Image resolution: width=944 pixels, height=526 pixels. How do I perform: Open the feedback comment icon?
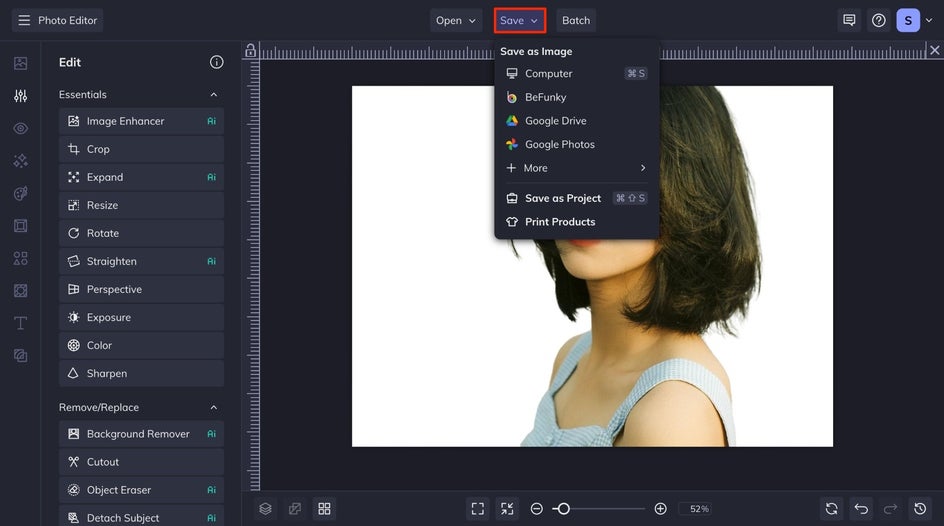[849, 20]
